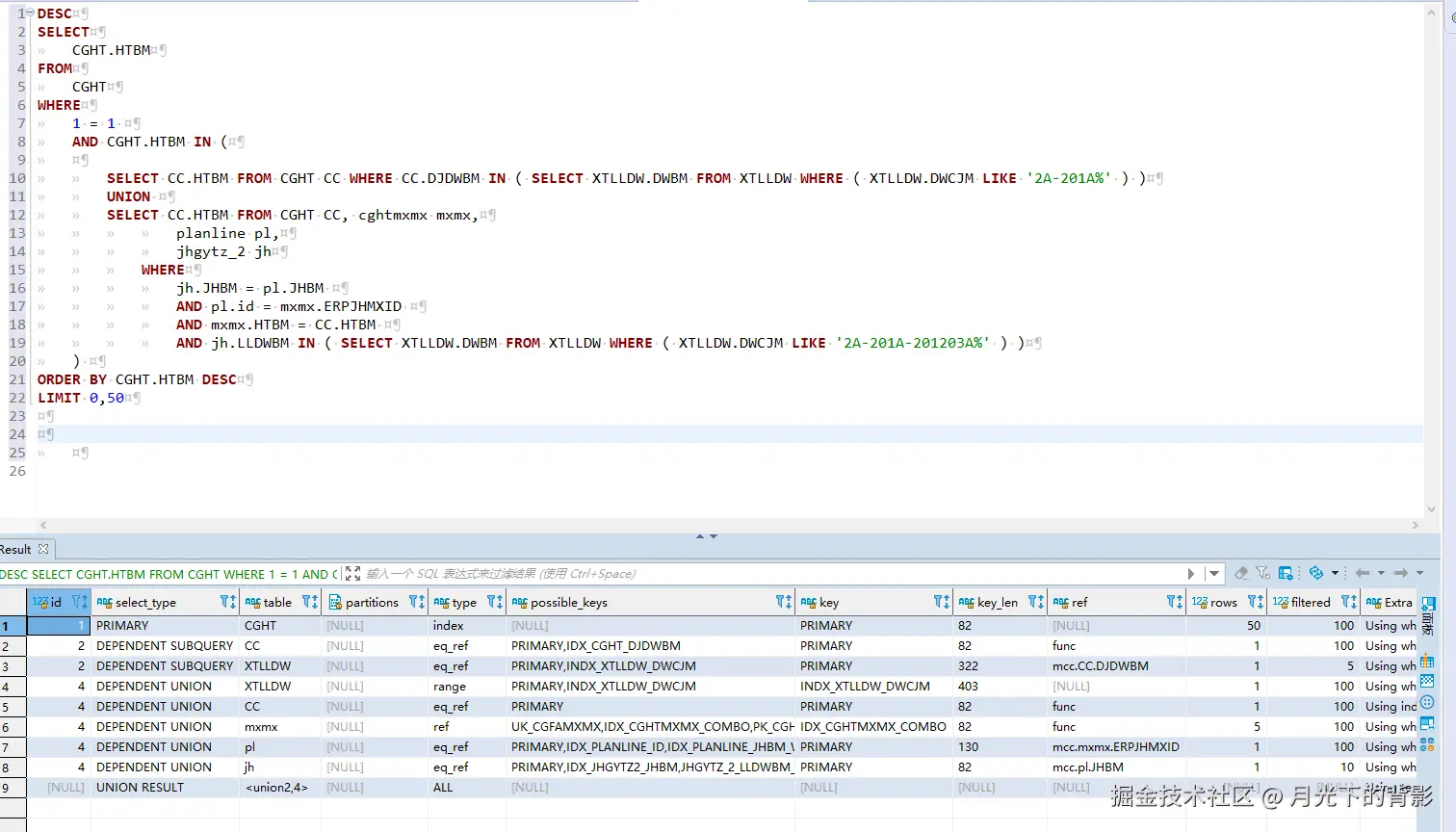This screenshot has width=1456, height=832.
Task: Collapse the code fold on line 1
Action: click(31, 13)
